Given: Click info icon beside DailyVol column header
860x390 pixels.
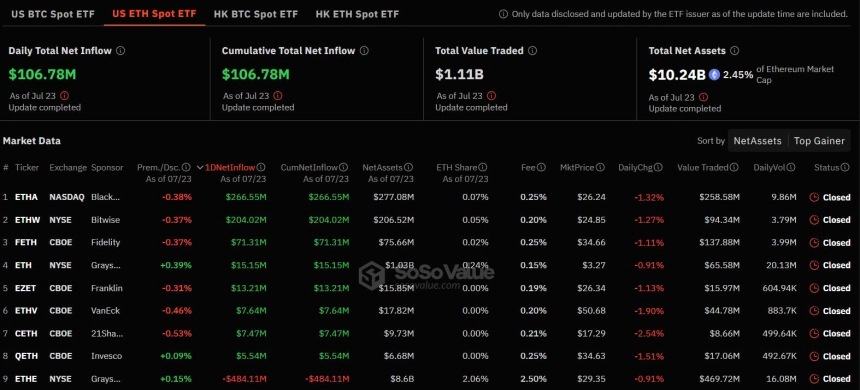Looking at the screenshot, I should tap(792, 167).
